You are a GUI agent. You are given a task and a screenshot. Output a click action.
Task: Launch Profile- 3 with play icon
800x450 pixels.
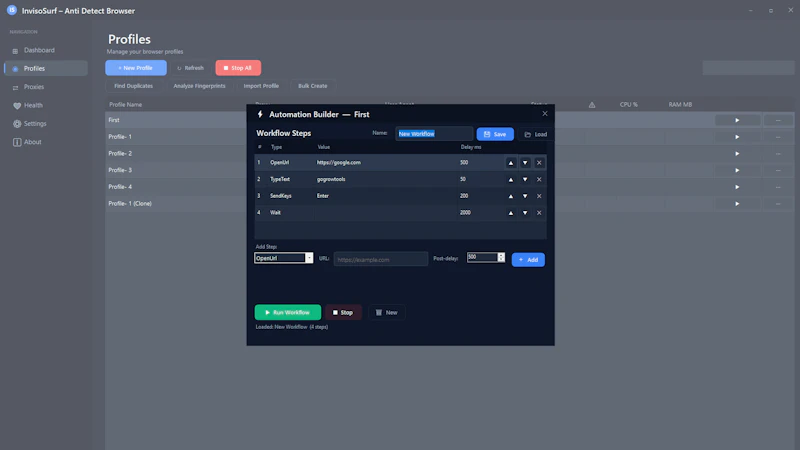point(737,170)
